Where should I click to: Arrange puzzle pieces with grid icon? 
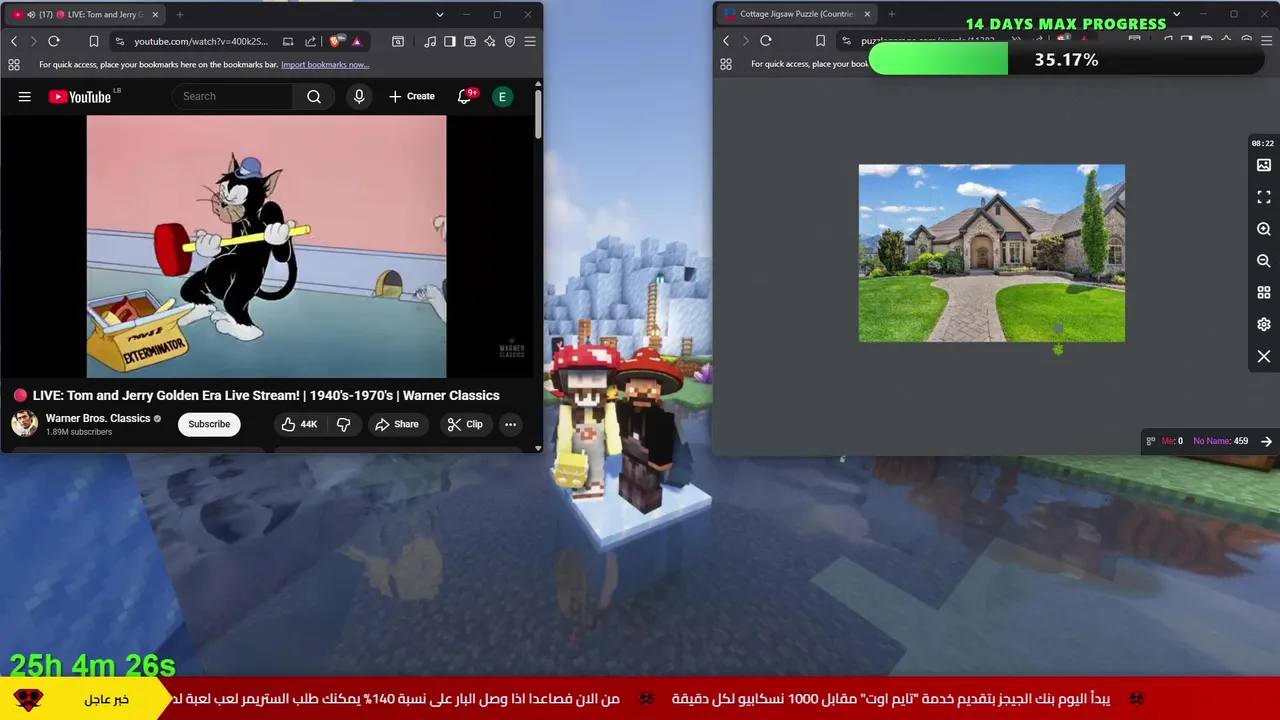pyautogui.click(x=1264, y=293)
